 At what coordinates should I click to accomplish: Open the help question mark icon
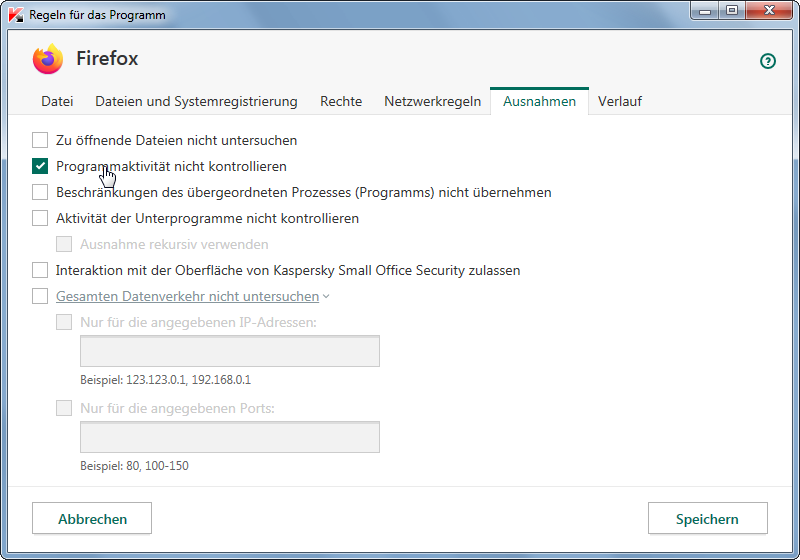click(x=767, y=61)
